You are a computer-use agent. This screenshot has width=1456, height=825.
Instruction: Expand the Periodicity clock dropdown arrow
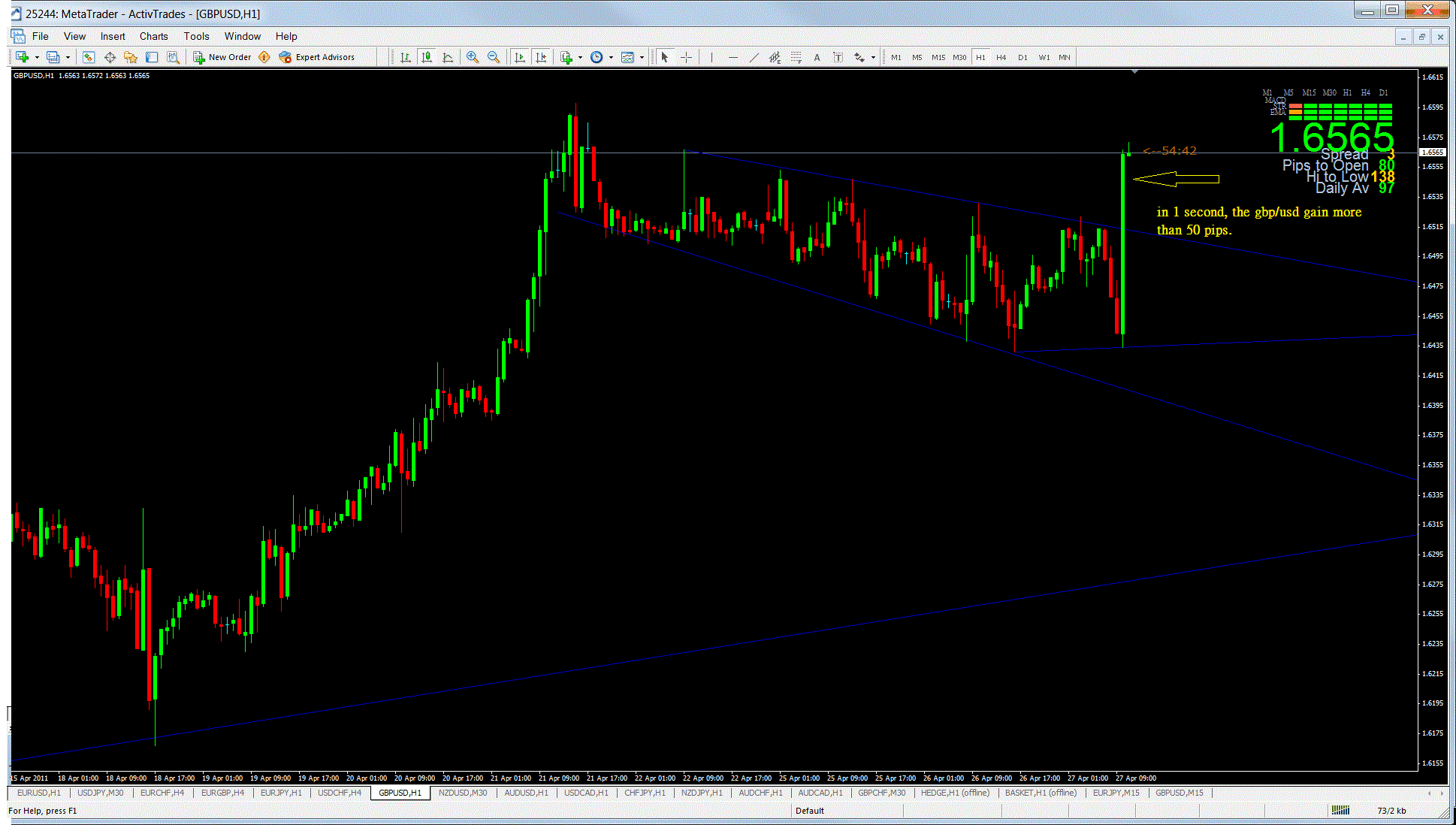(x=611, y=57)
